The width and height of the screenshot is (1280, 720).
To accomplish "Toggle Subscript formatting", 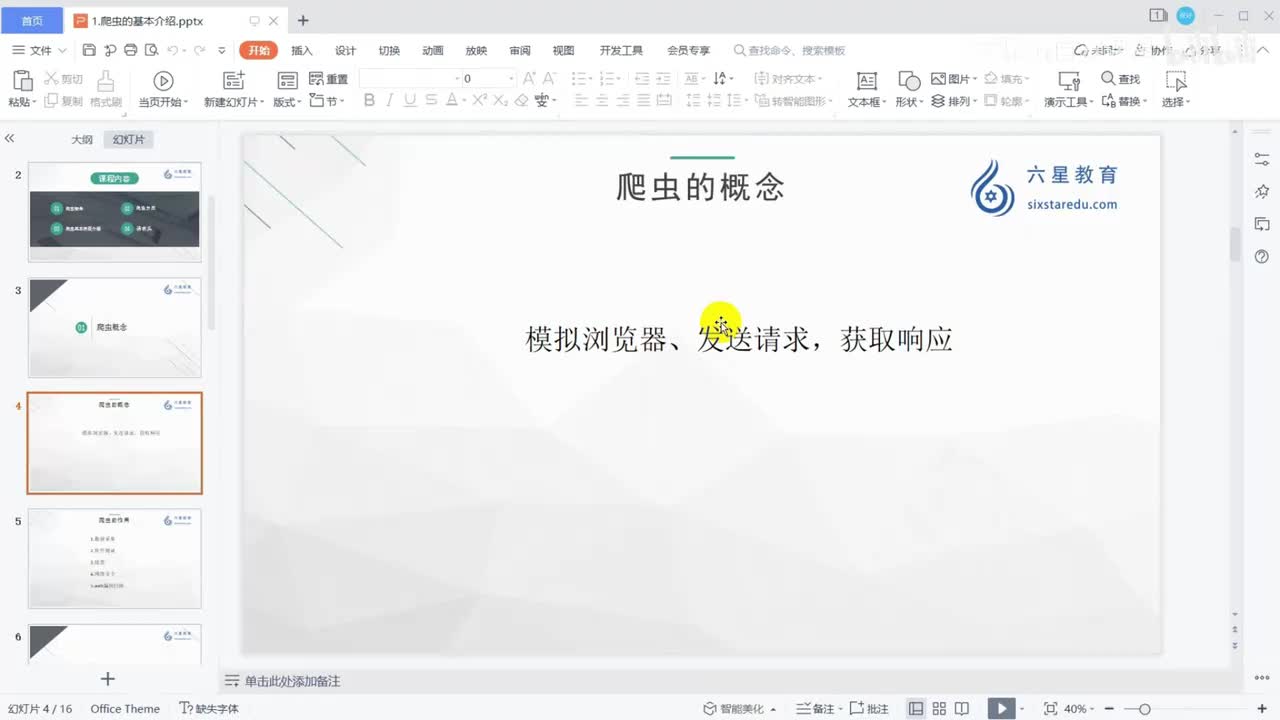I will point(500,100).
